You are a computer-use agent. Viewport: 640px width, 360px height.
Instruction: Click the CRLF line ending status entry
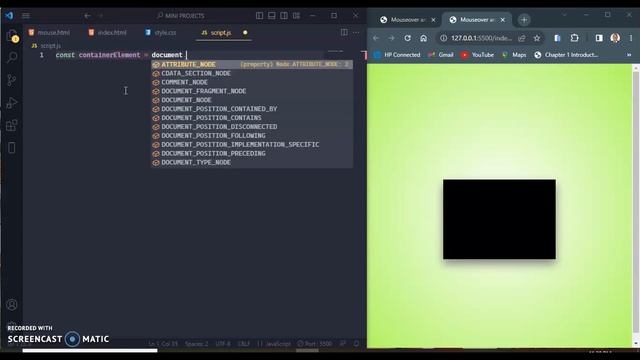coord(243,344)
